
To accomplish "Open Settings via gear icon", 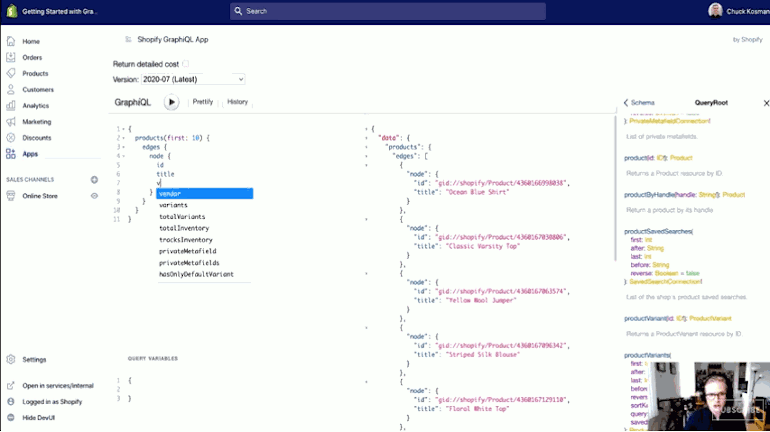I will (11, 359).
